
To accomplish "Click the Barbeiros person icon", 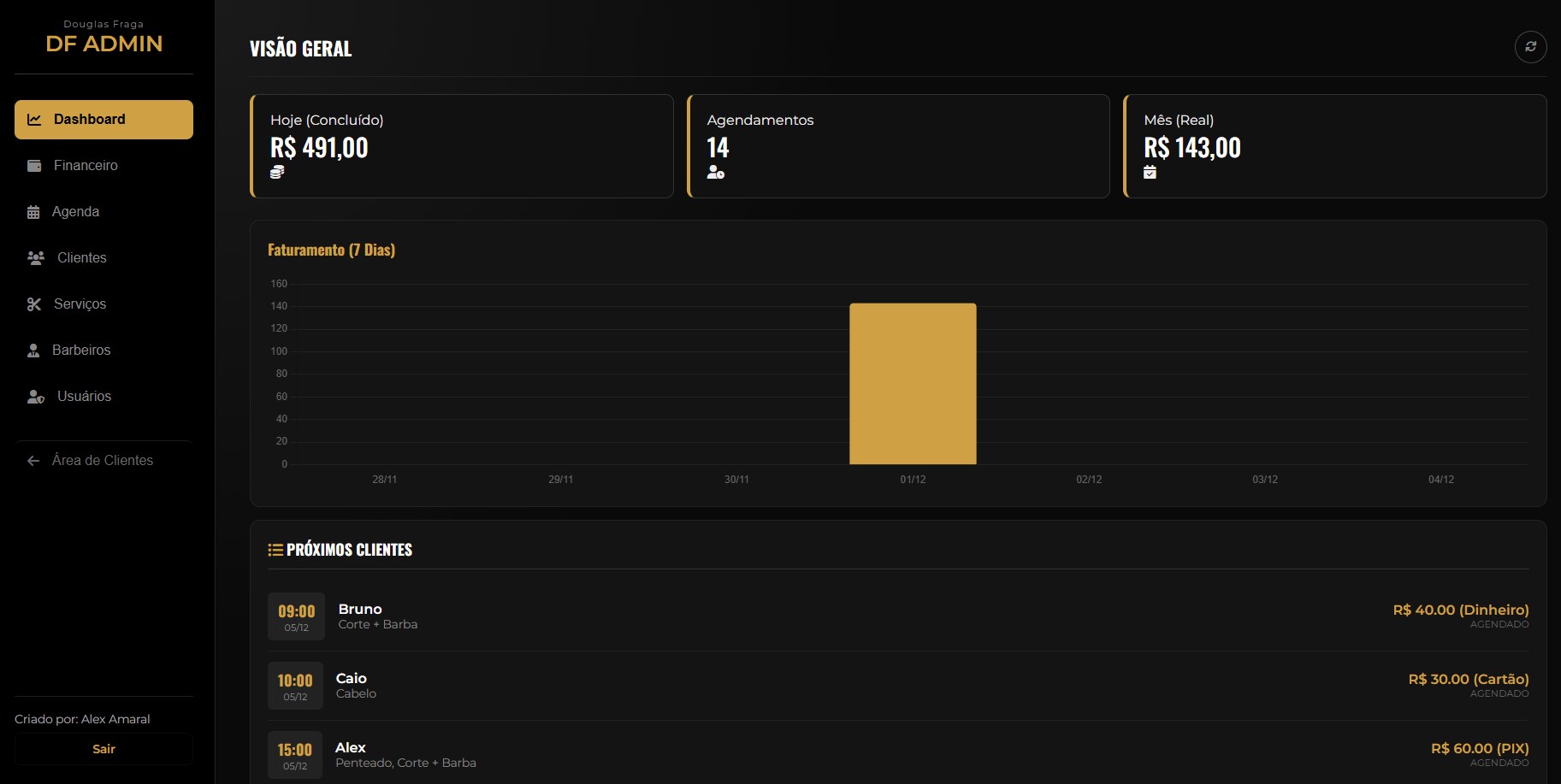I will tap(33, 351).
